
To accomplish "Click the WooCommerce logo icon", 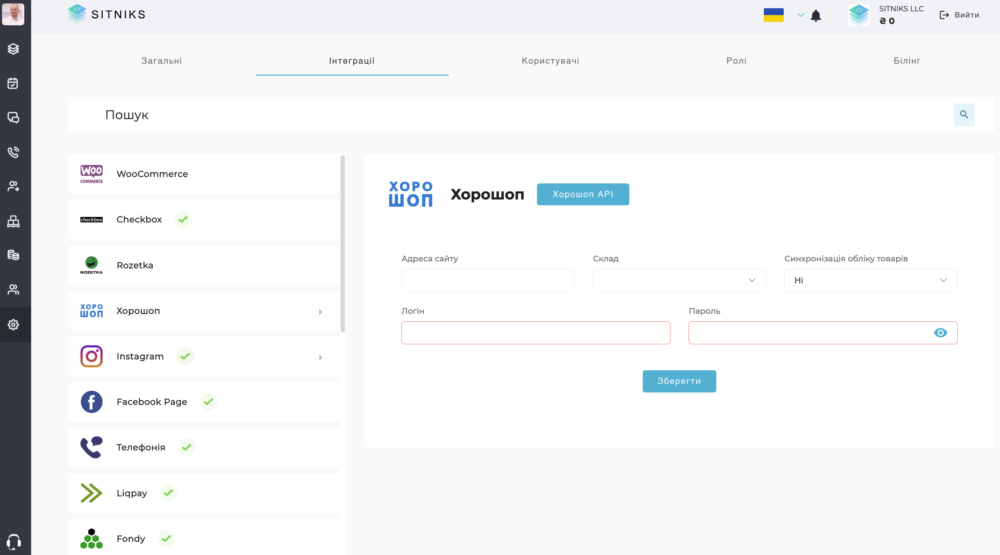I will point(91,174).
